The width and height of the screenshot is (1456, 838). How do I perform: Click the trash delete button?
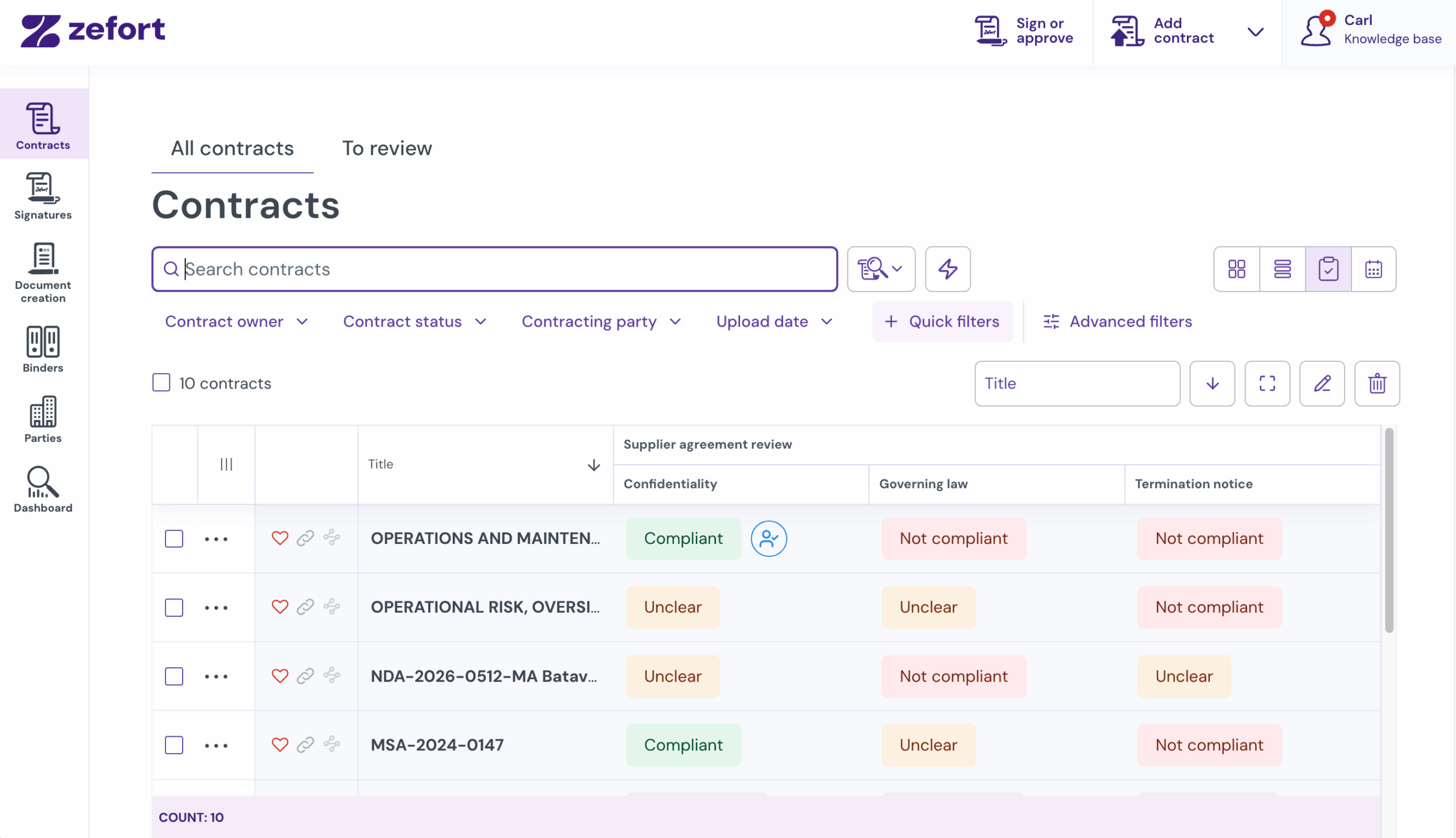(1377, 383)
